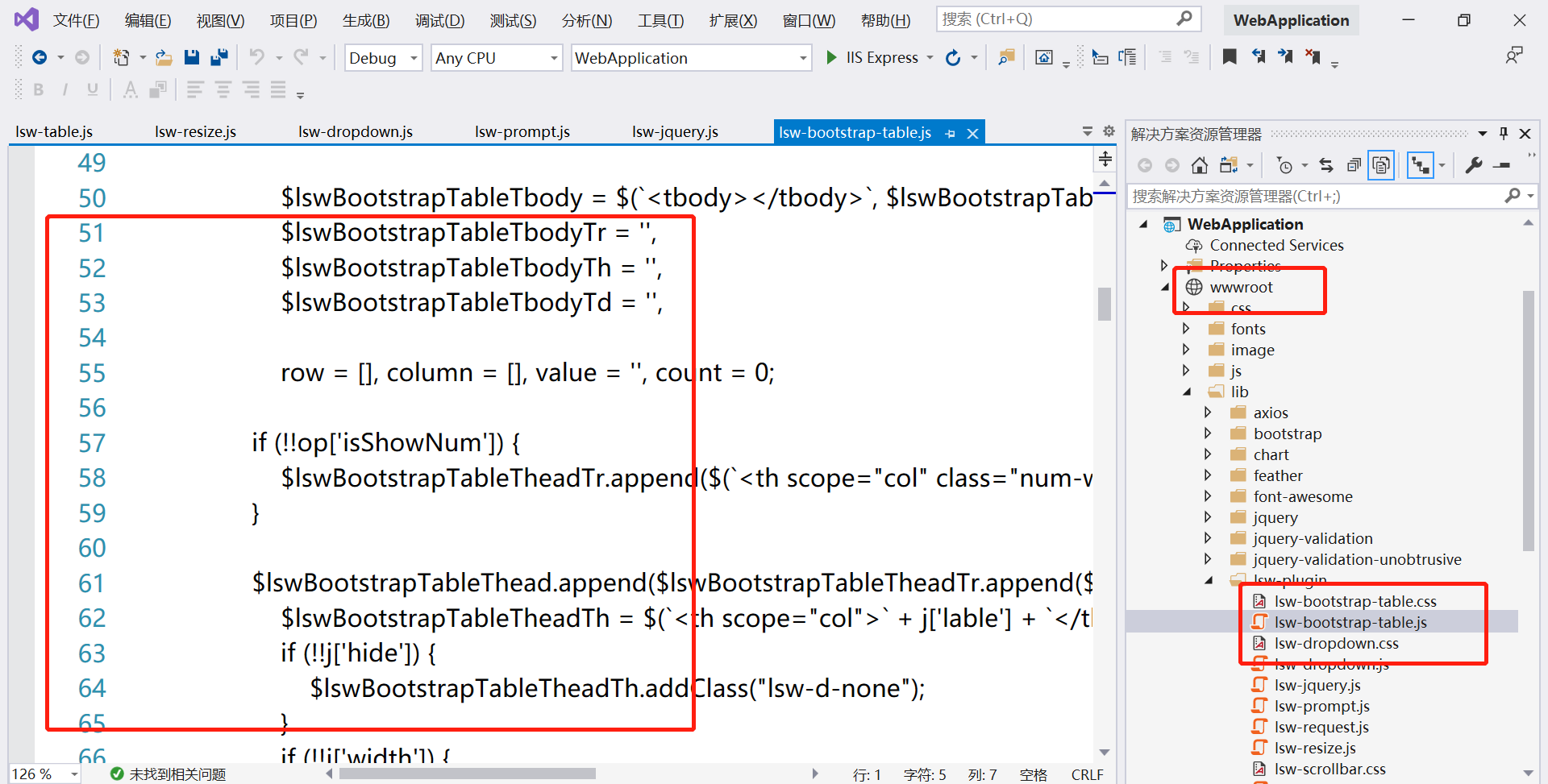Open Properties with the wrench icon

click(x=1474, y=165)
